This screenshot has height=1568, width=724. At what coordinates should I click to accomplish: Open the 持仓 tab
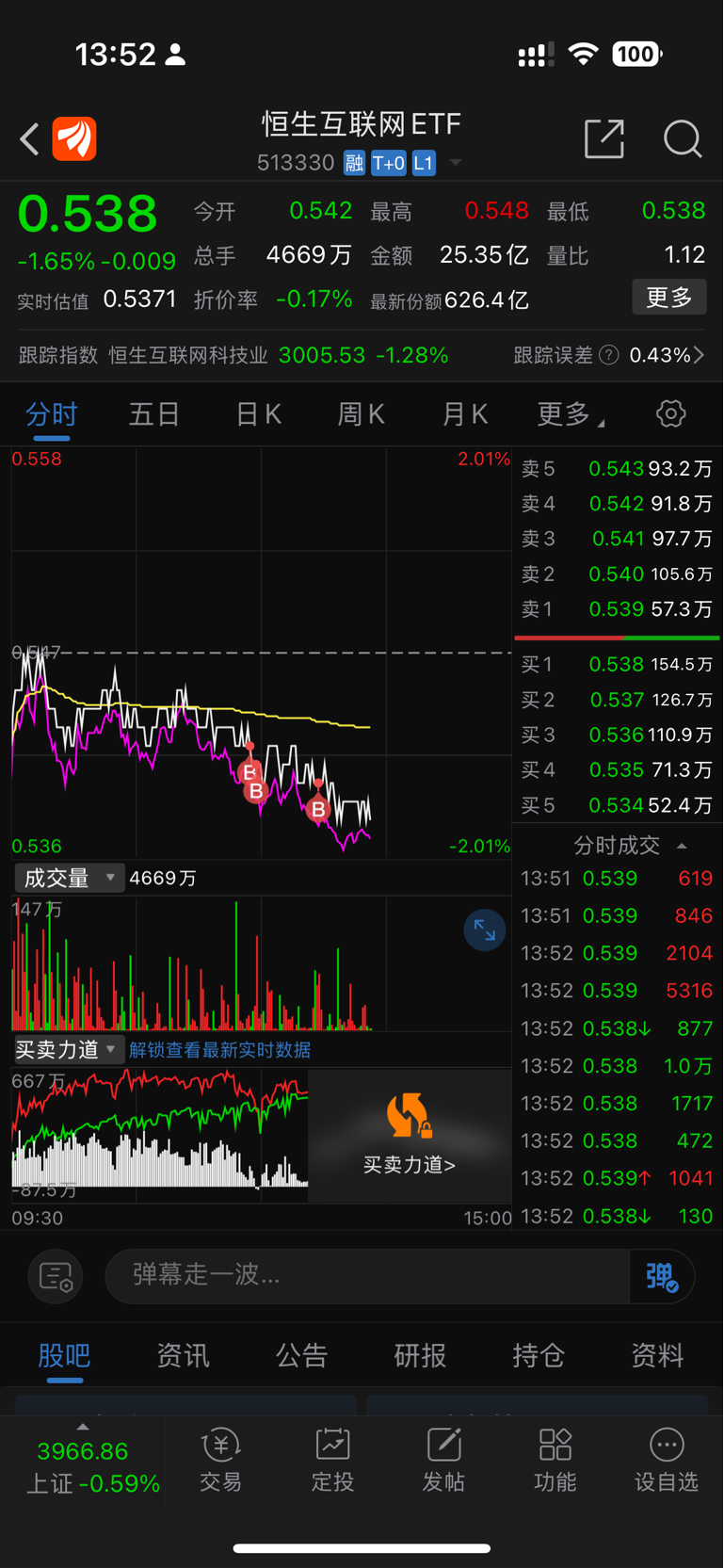(539, 1355)
